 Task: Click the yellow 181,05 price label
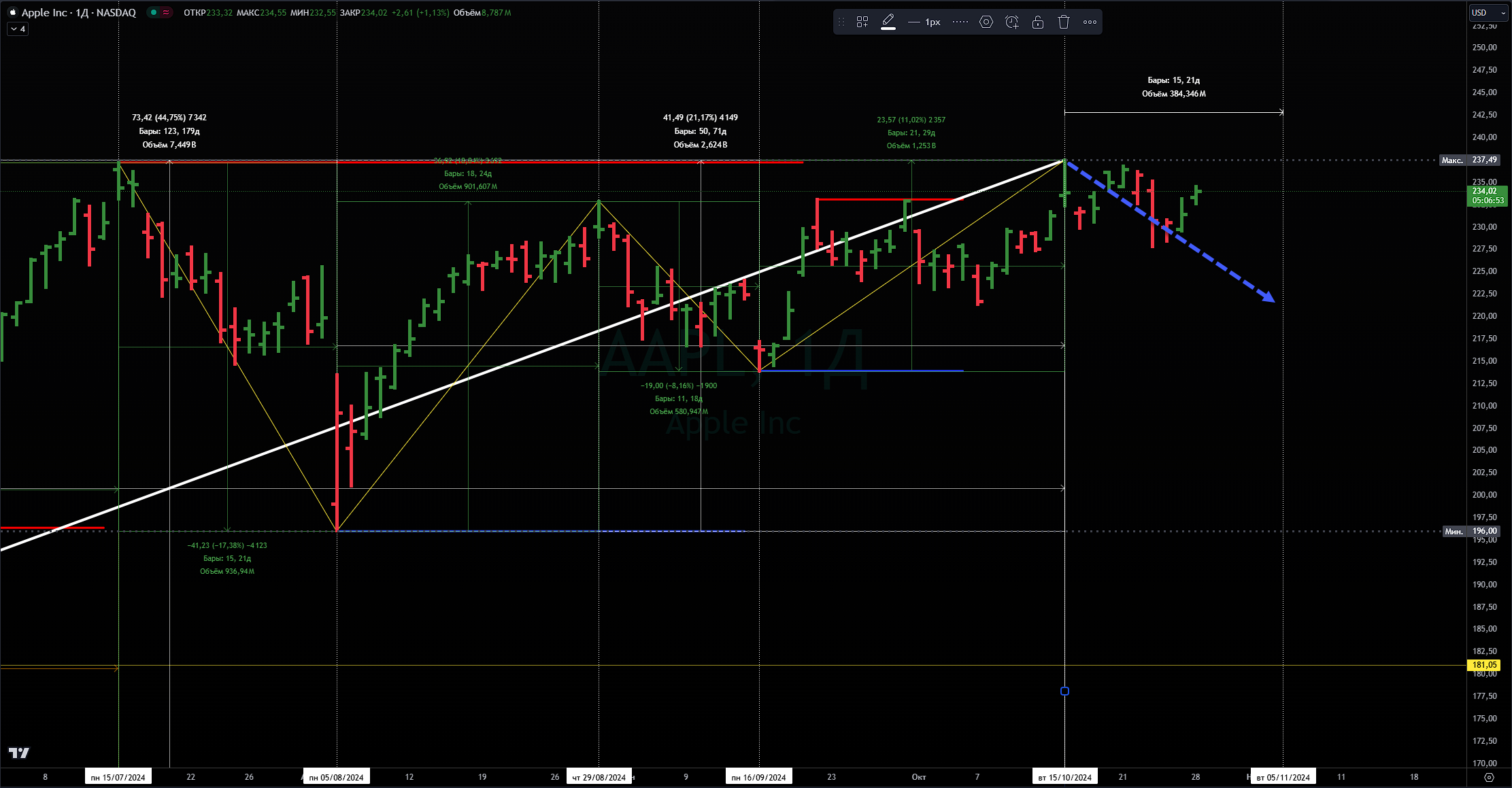point(1483,665)
